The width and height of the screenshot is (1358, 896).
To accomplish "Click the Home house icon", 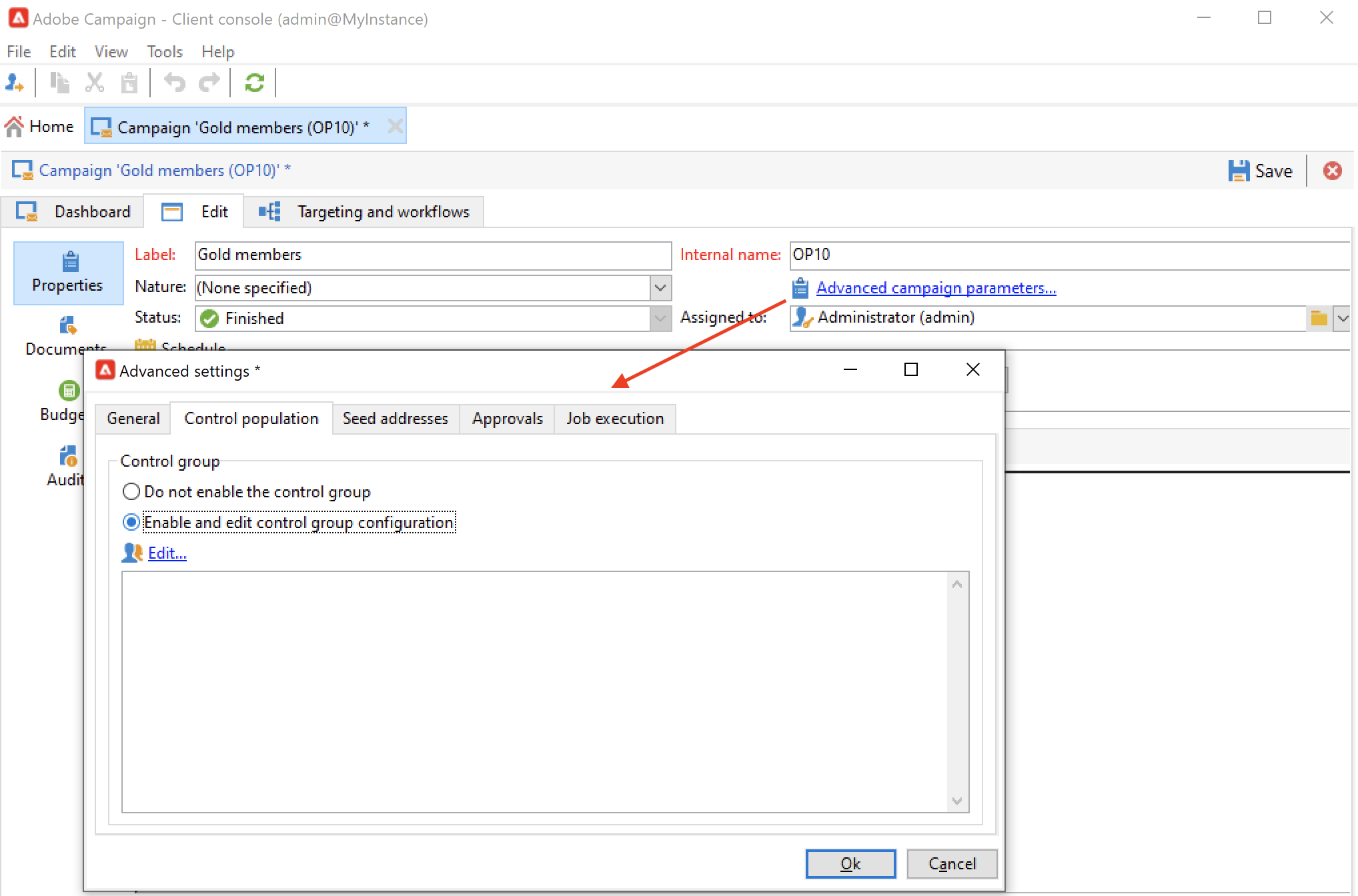I will (x=14, y=127).
